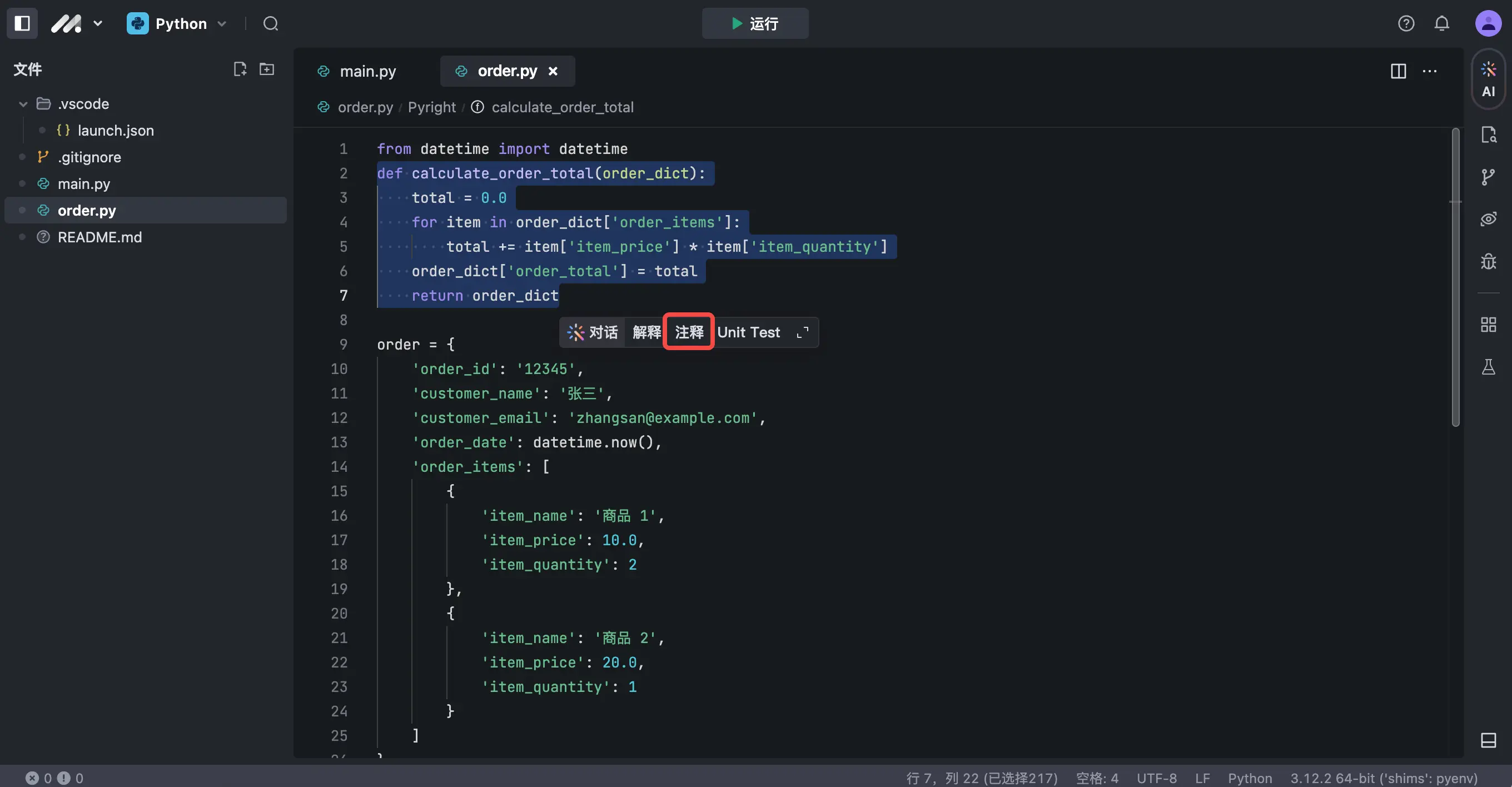1512x787 pixels.
Task: Open main.py in the file tree
Action: tap(84, 184)
